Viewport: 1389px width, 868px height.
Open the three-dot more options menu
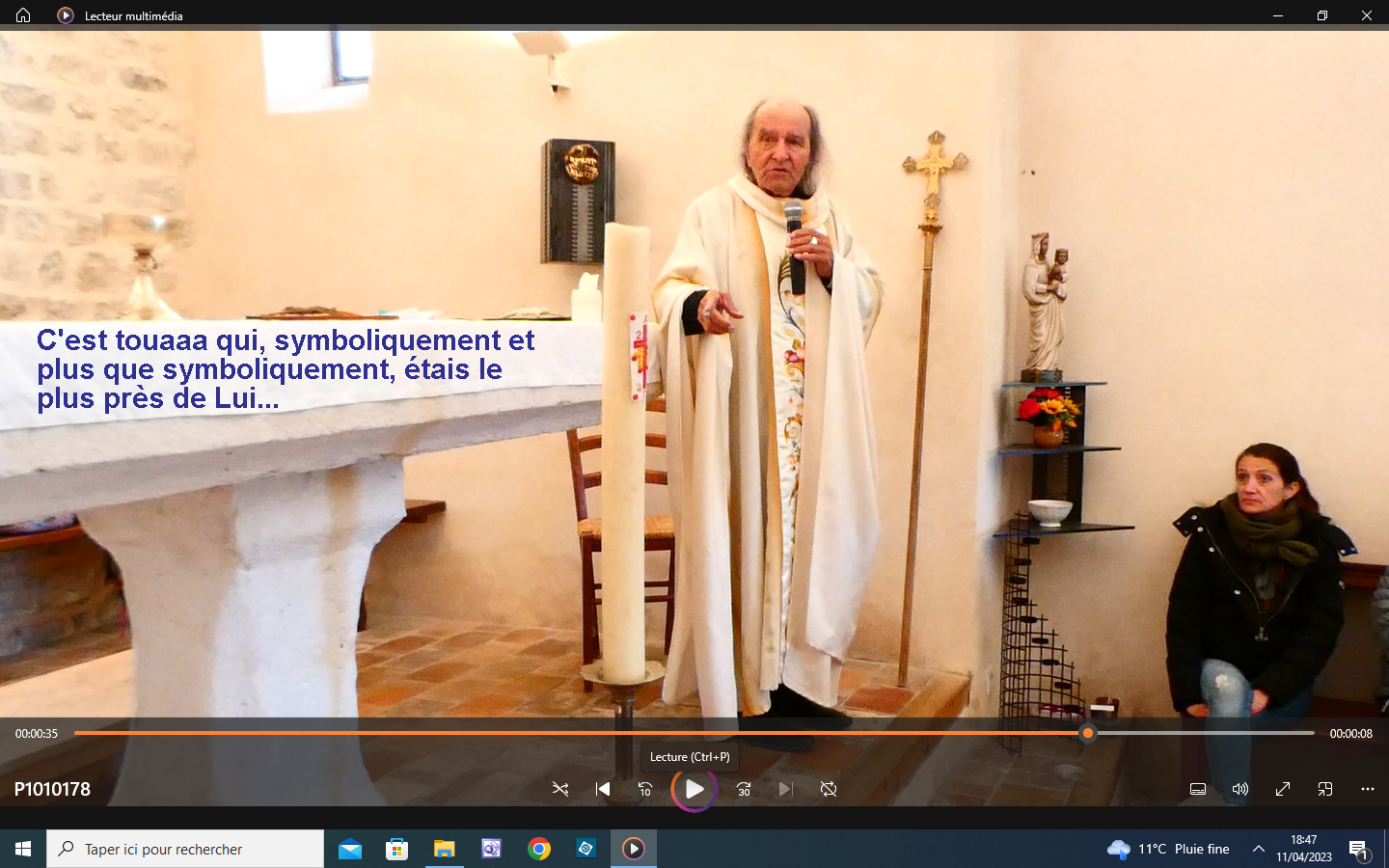click(x=1368, y=789)
